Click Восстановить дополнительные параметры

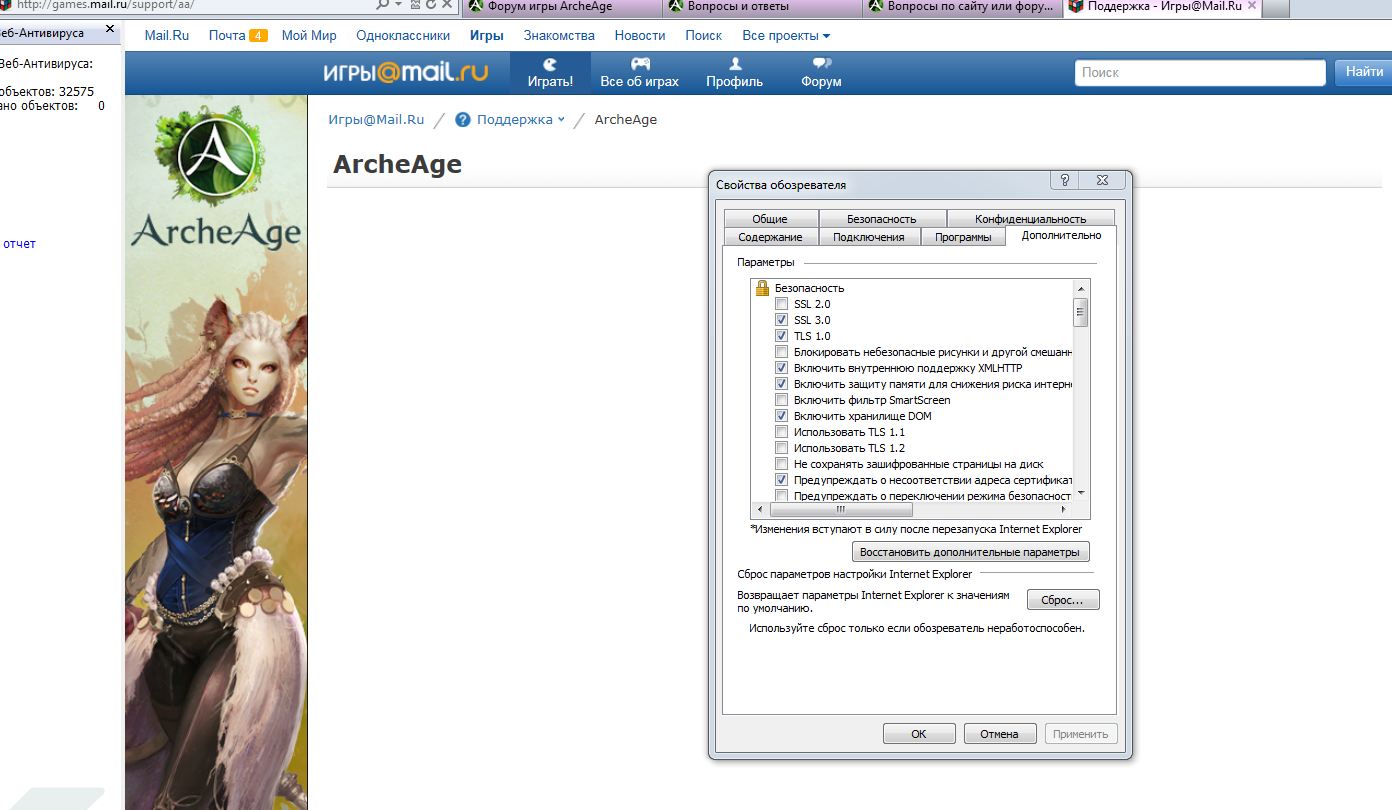[x=970, y=552]
